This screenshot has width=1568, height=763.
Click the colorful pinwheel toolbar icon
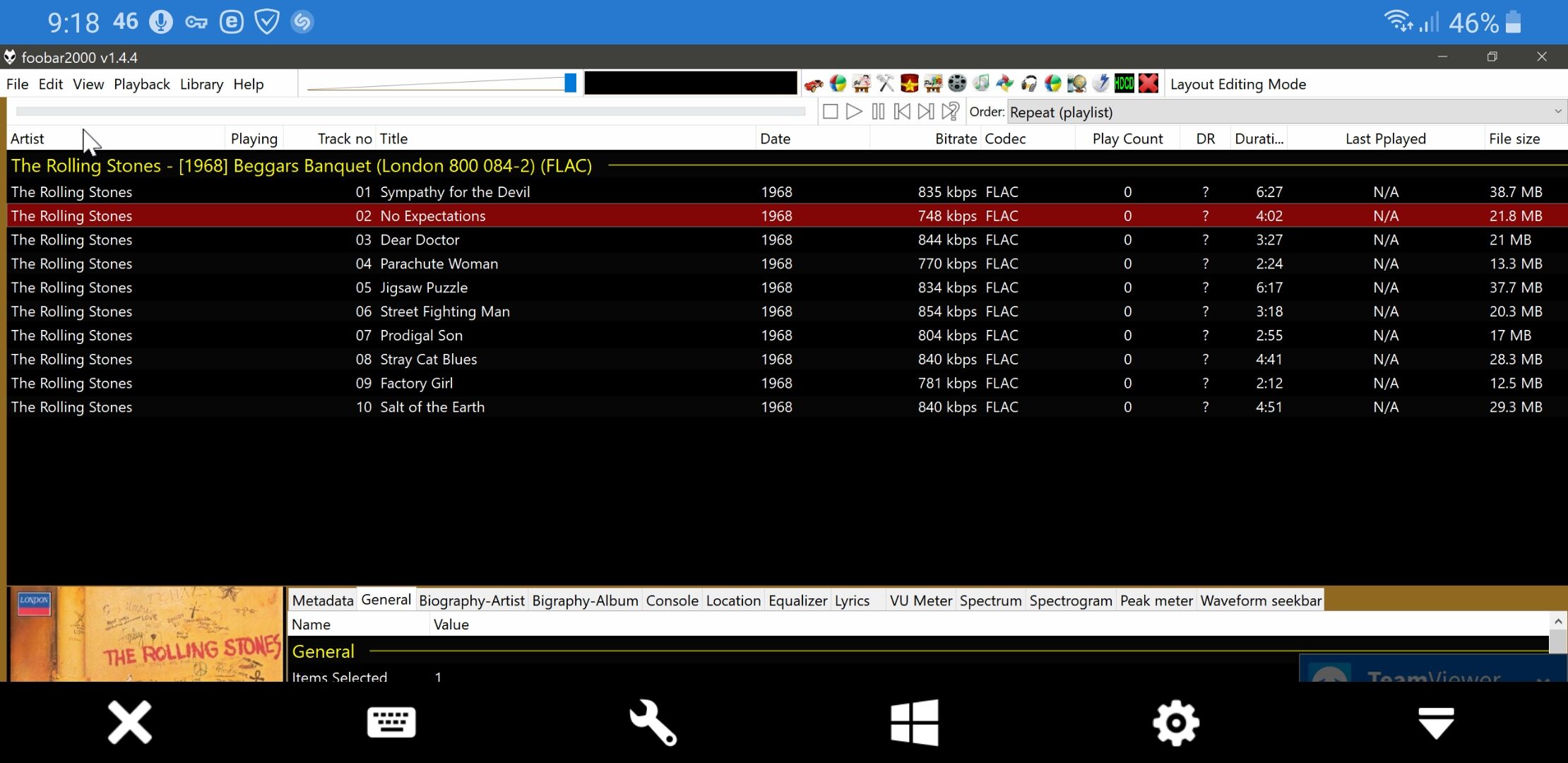coord(1005,84)
